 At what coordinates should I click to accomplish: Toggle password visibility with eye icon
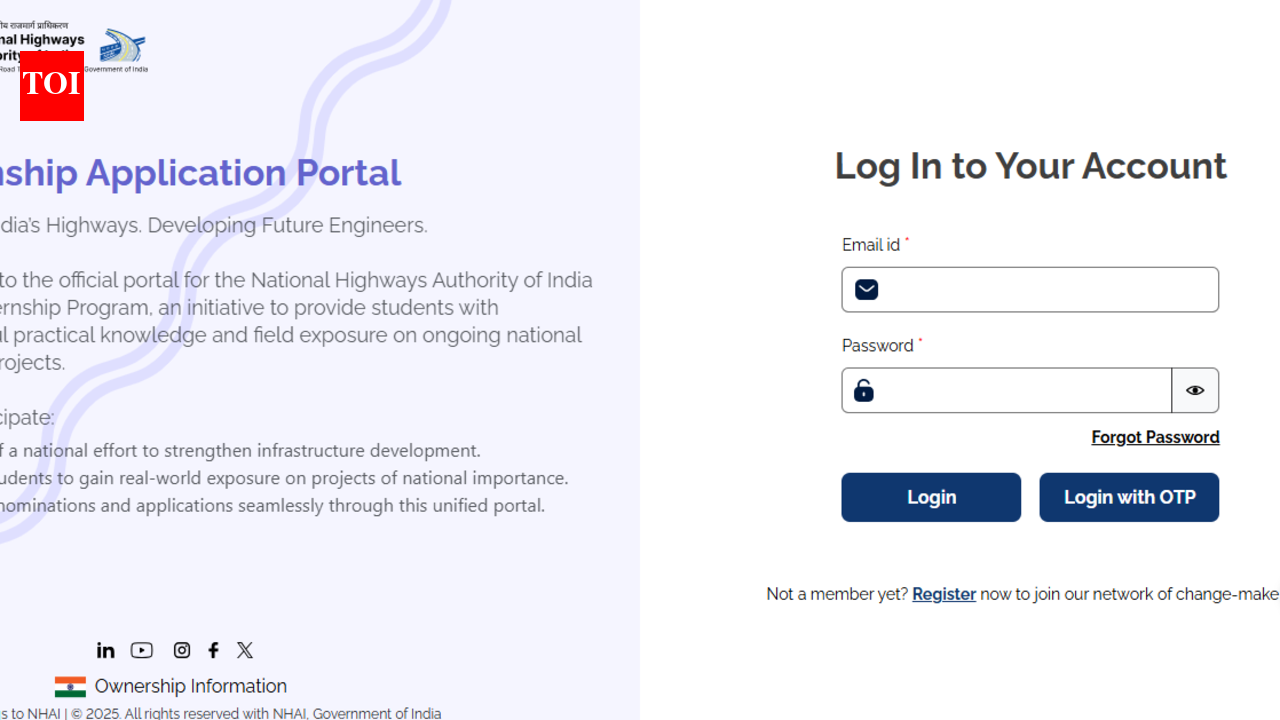[x=1195, y=390]
